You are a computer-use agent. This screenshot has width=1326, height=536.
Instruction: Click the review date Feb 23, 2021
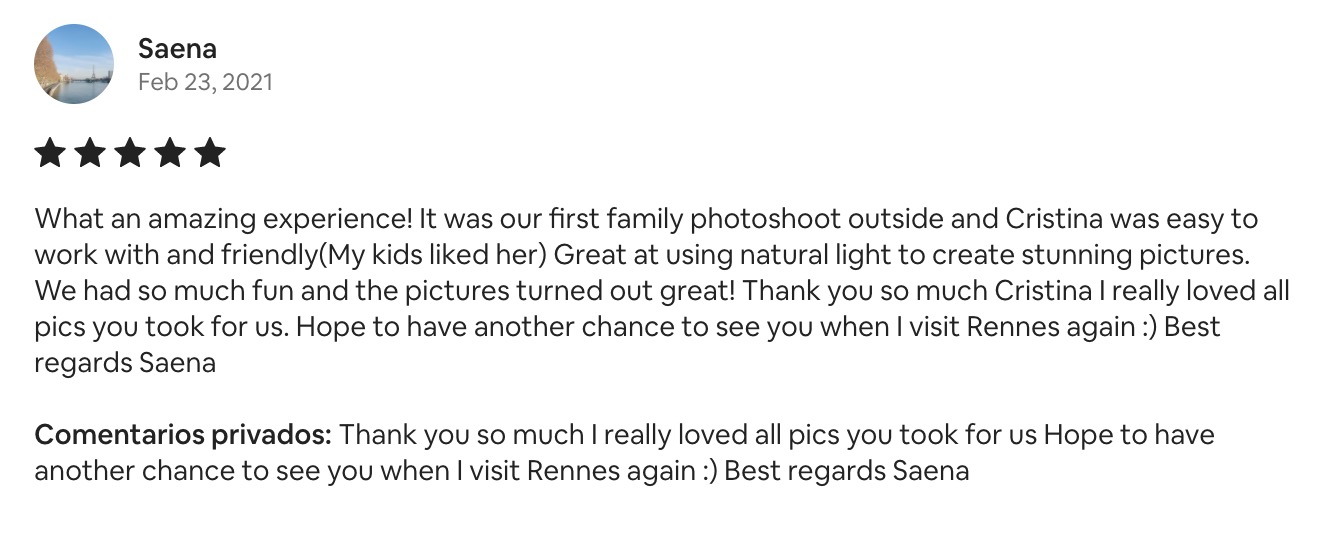click(x=205, y=82)
